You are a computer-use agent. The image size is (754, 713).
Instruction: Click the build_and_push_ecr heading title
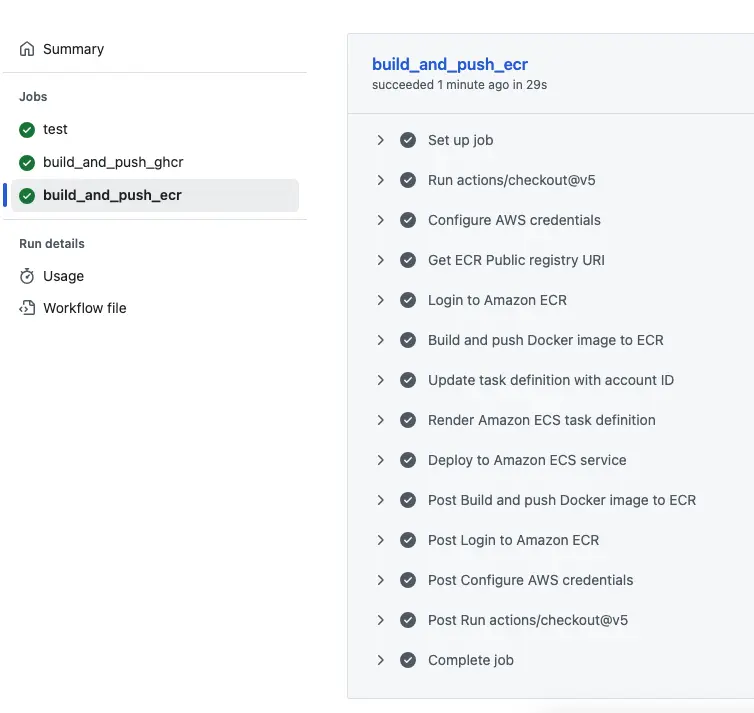[x=450, y=65]
